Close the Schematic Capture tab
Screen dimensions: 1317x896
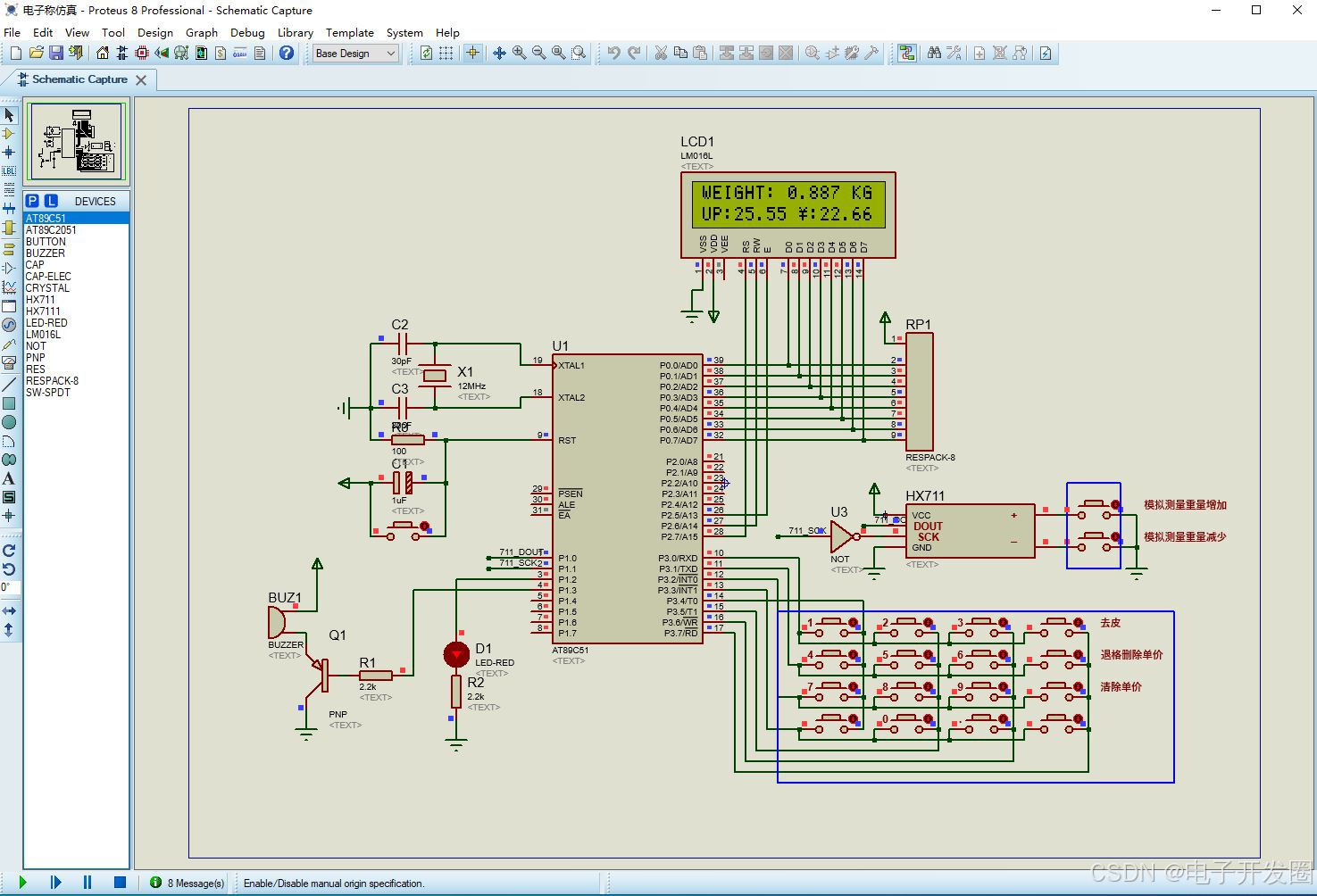[141, 80]
